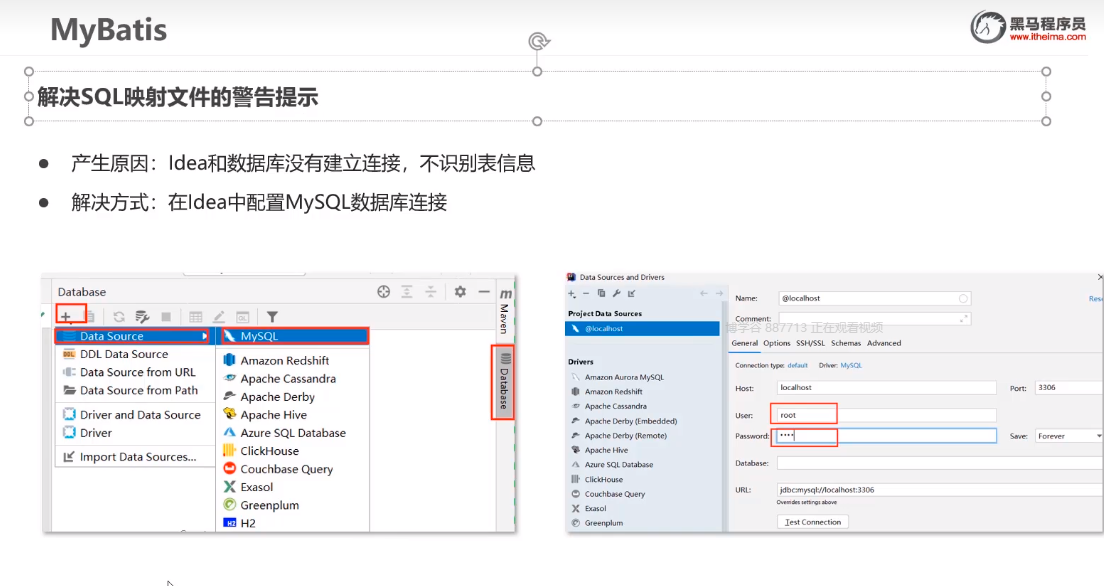Click the Test Connection button
The image size is (1104, 586).
coord(813,523)
